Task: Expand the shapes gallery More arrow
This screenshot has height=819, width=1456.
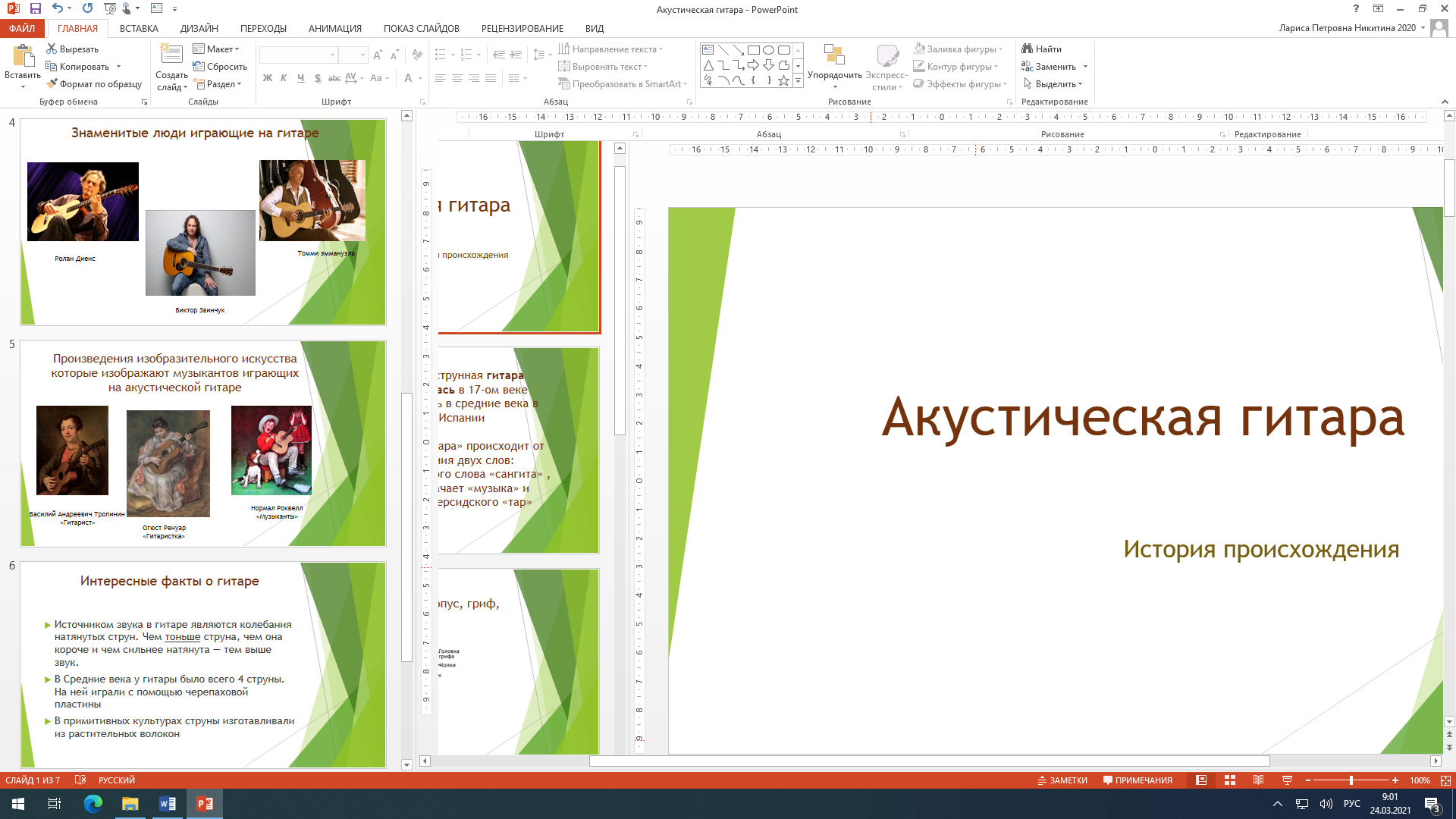Action: click(798, 80)
